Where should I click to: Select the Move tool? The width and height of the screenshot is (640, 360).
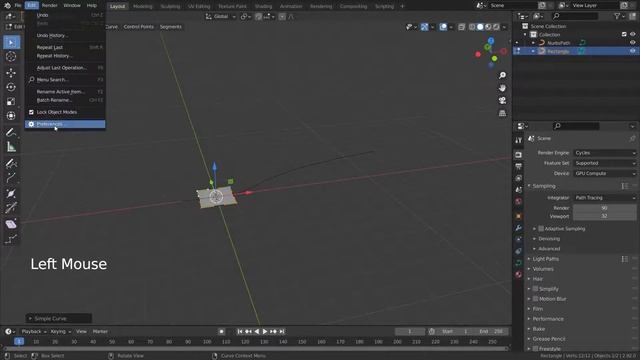pyautogui.click(x=11, y=73)
